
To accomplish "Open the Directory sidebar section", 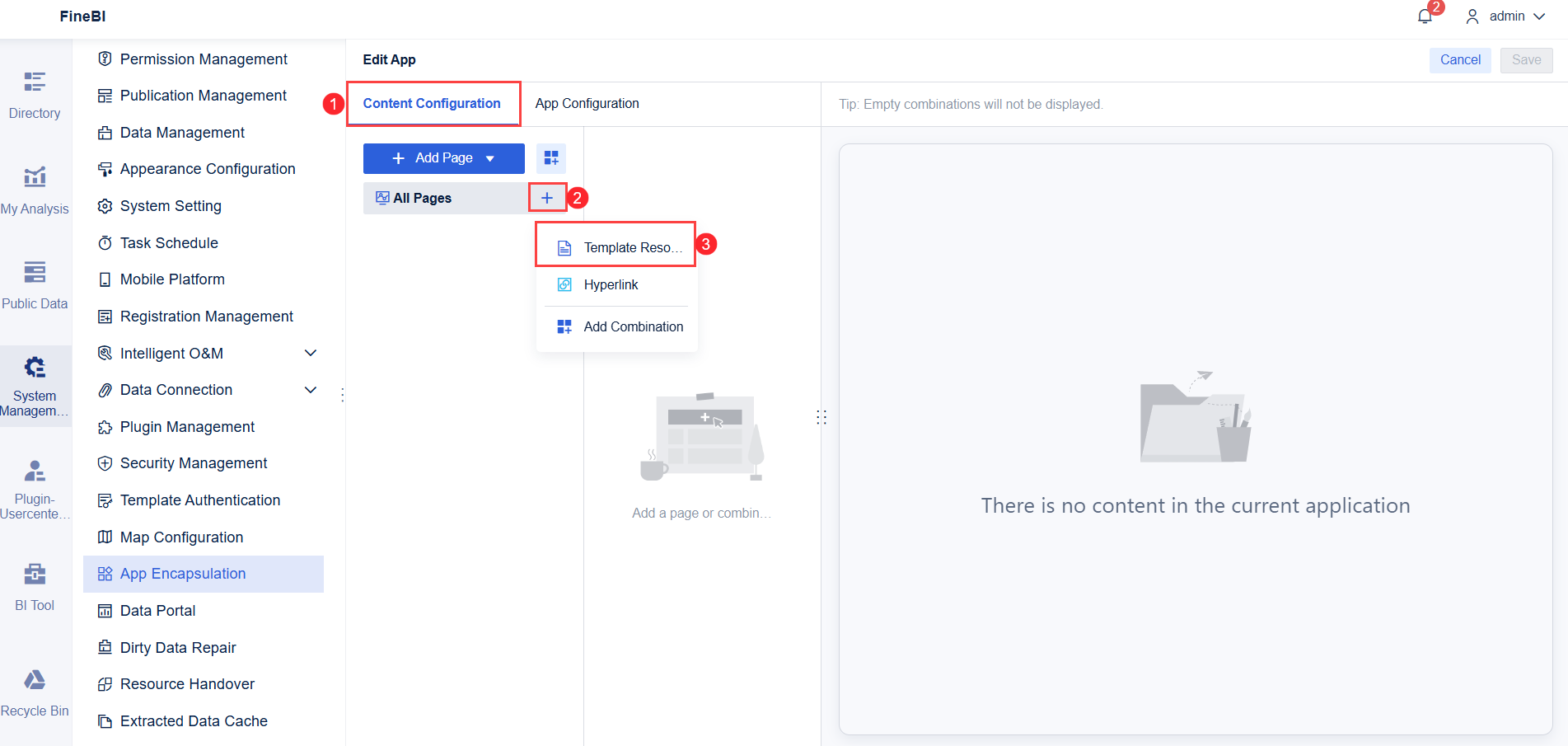I will 35,96.
